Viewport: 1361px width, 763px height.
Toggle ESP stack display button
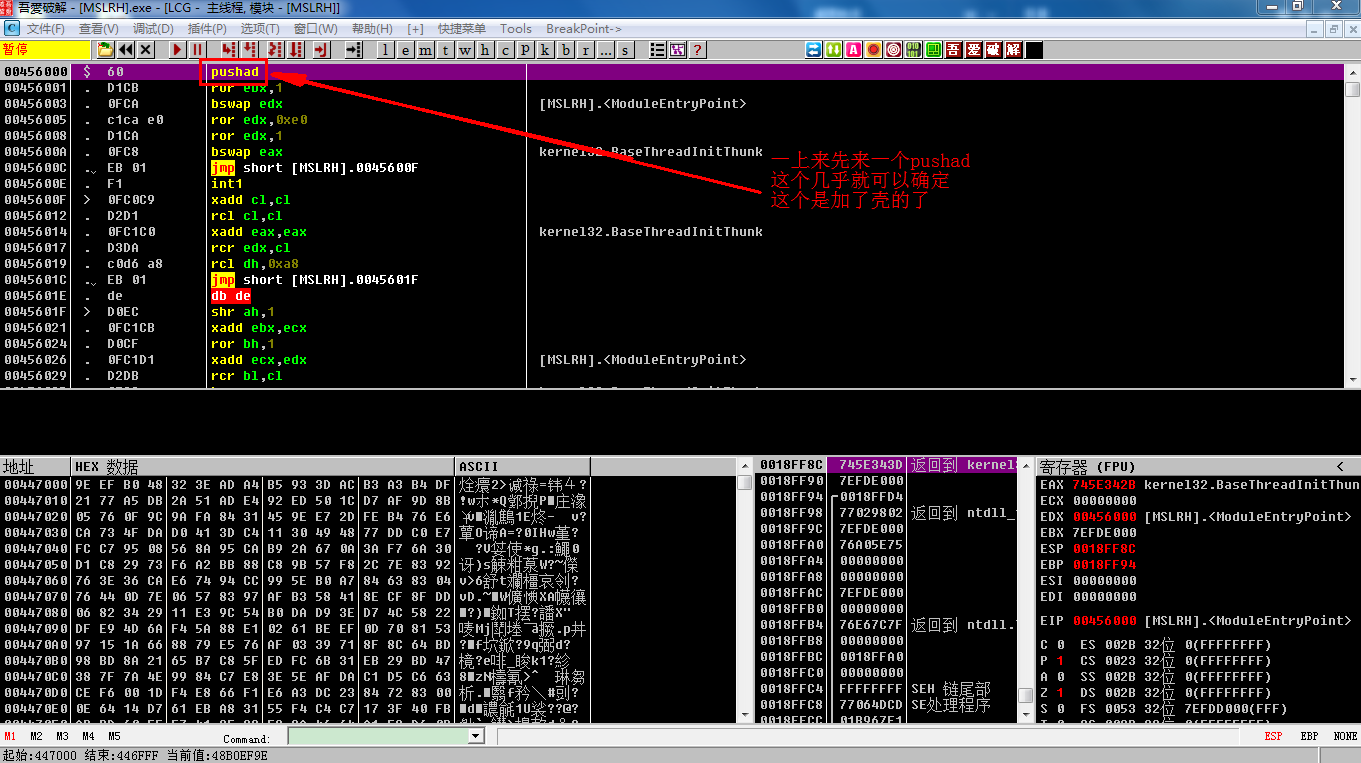pos(1273,736)
